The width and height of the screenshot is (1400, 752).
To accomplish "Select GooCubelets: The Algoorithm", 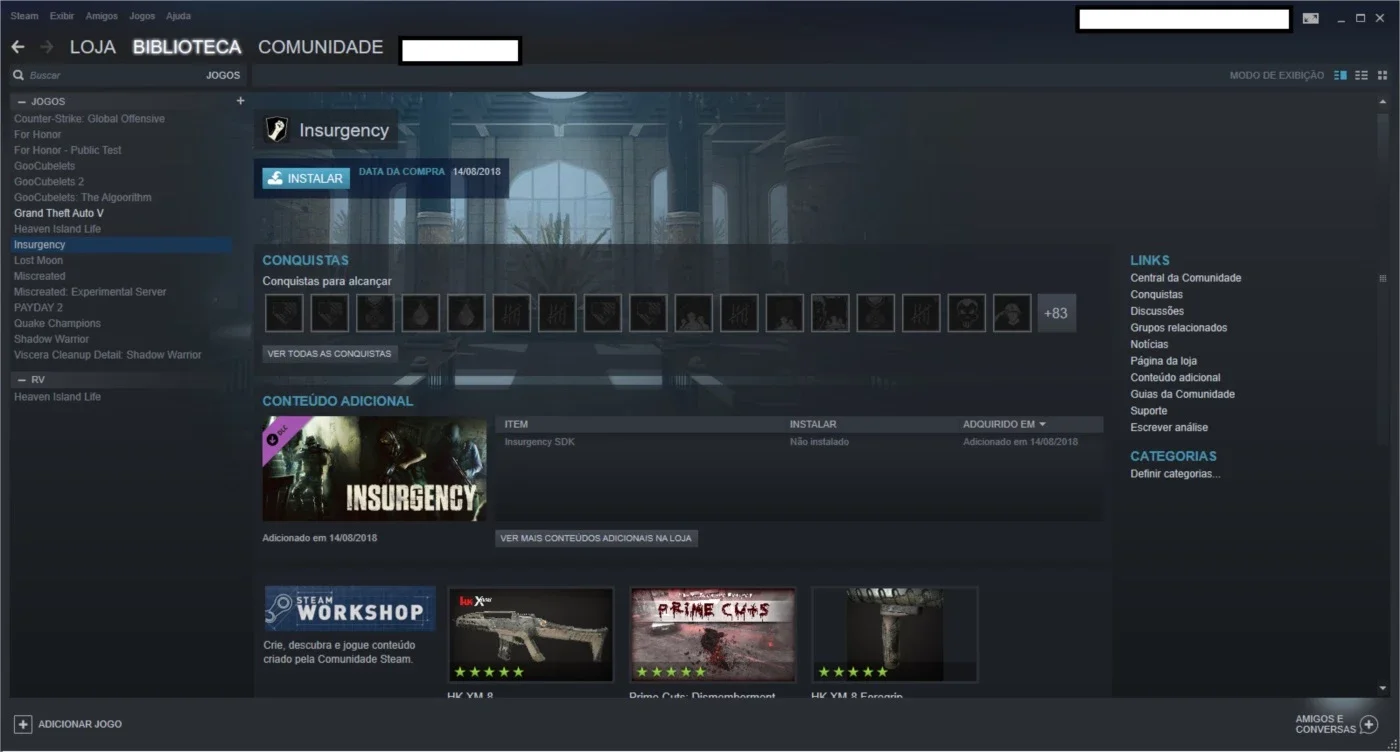I will [x=82, y=197].
